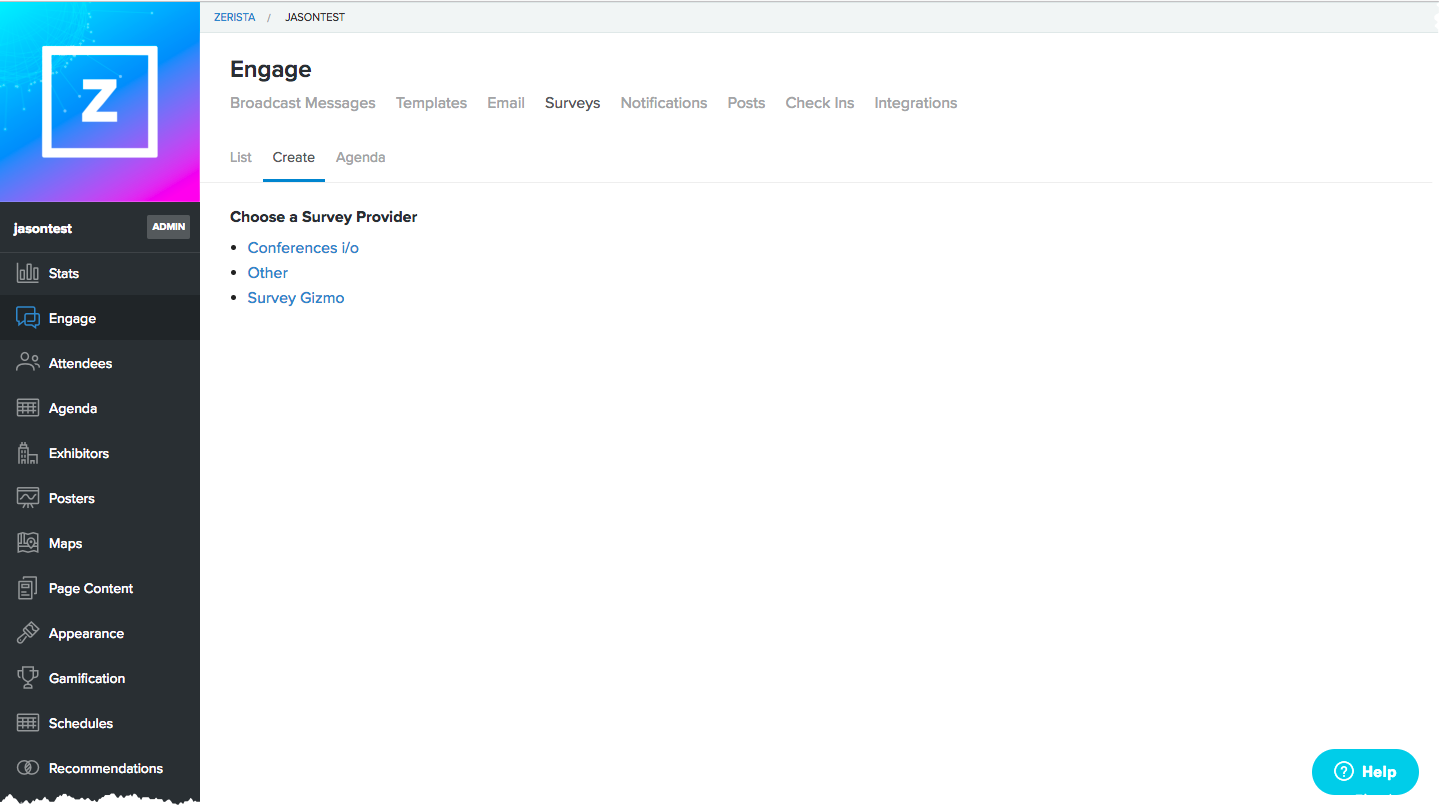Switch to the Broadcast Messages tab

(x=303, y=103)
